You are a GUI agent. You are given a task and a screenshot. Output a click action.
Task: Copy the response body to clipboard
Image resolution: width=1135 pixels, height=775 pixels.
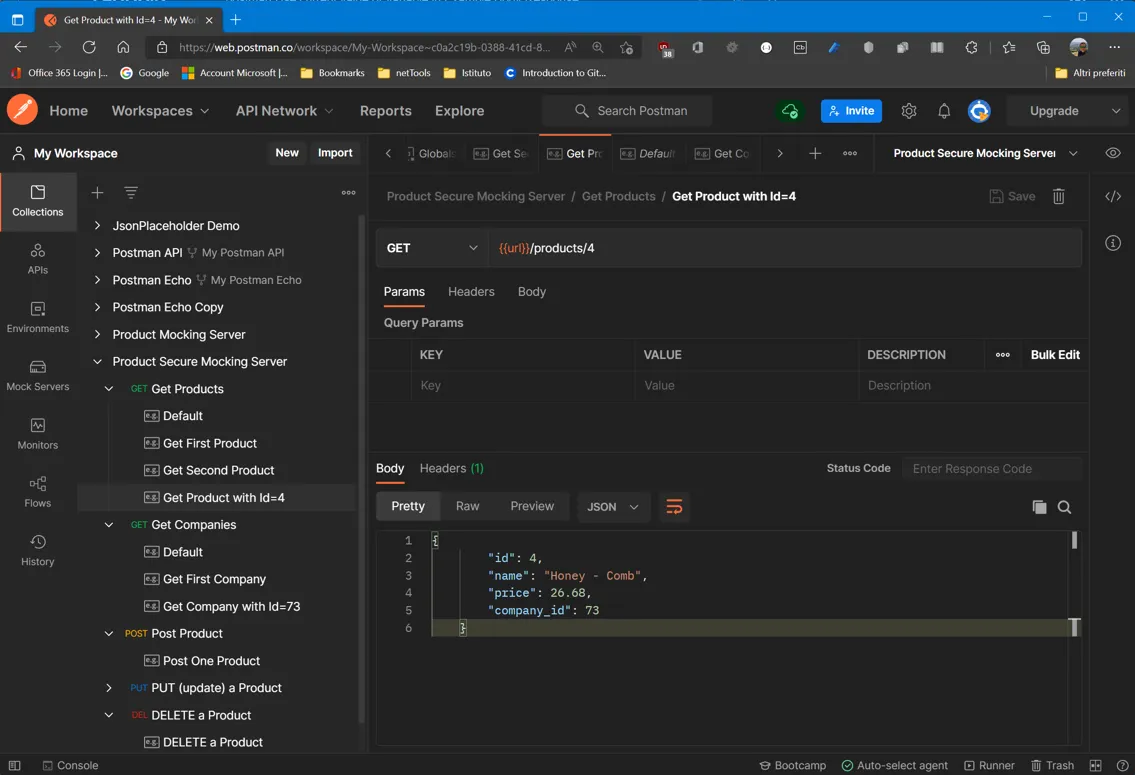pyautogui.click(x=1039, y=507)
